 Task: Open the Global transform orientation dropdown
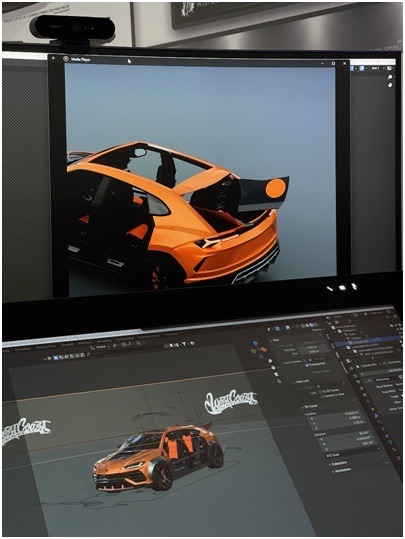[x=100, y=347]
